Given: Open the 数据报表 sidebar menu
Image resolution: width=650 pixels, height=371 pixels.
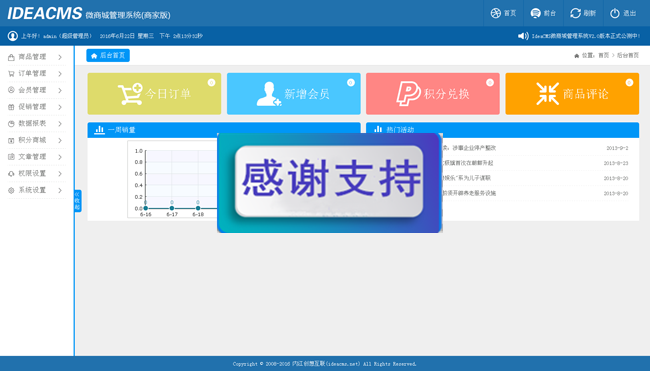Looking at the screenshot, I should 36,124.
